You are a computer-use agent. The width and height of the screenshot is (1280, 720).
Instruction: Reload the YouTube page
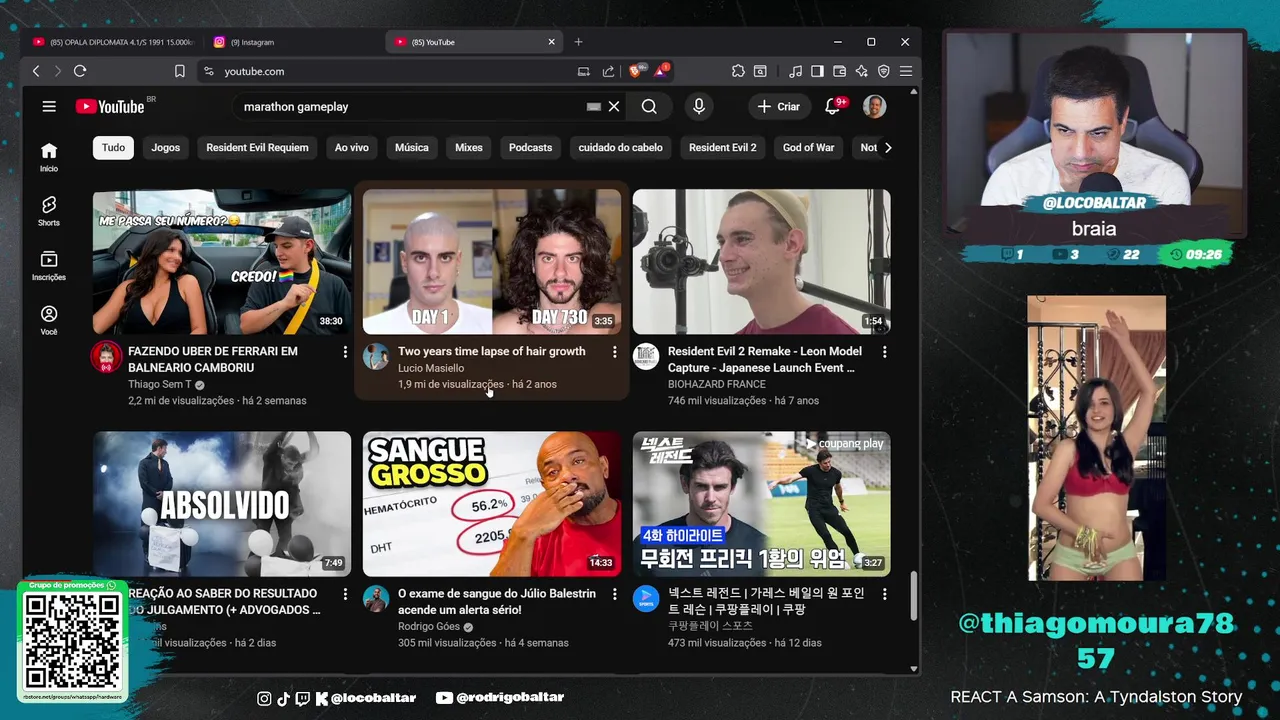pyautogui.click(x=80, y=71)
